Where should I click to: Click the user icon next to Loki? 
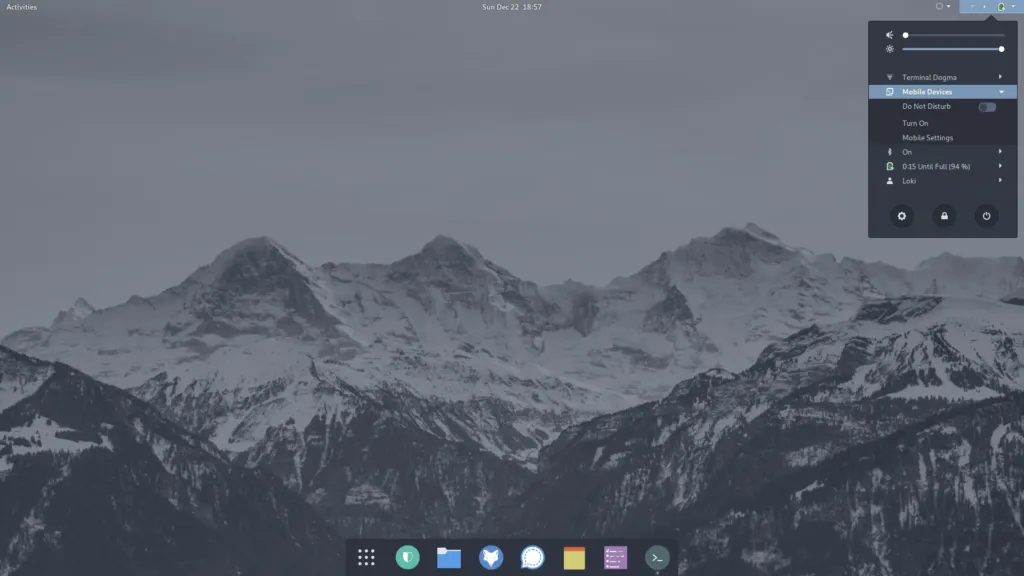click(889, 181)
